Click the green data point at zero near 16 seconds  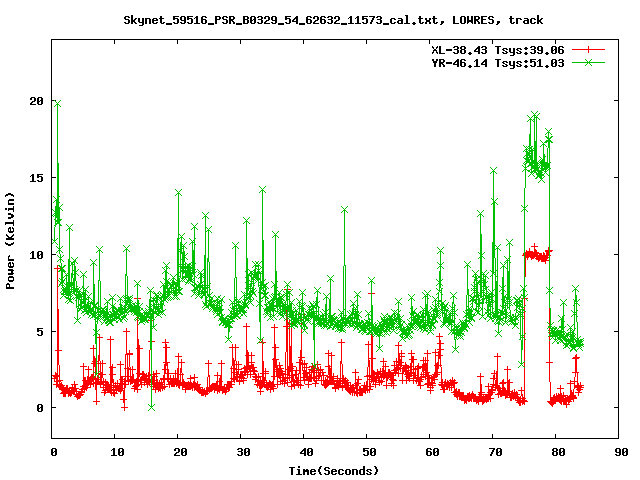[151, 407]
